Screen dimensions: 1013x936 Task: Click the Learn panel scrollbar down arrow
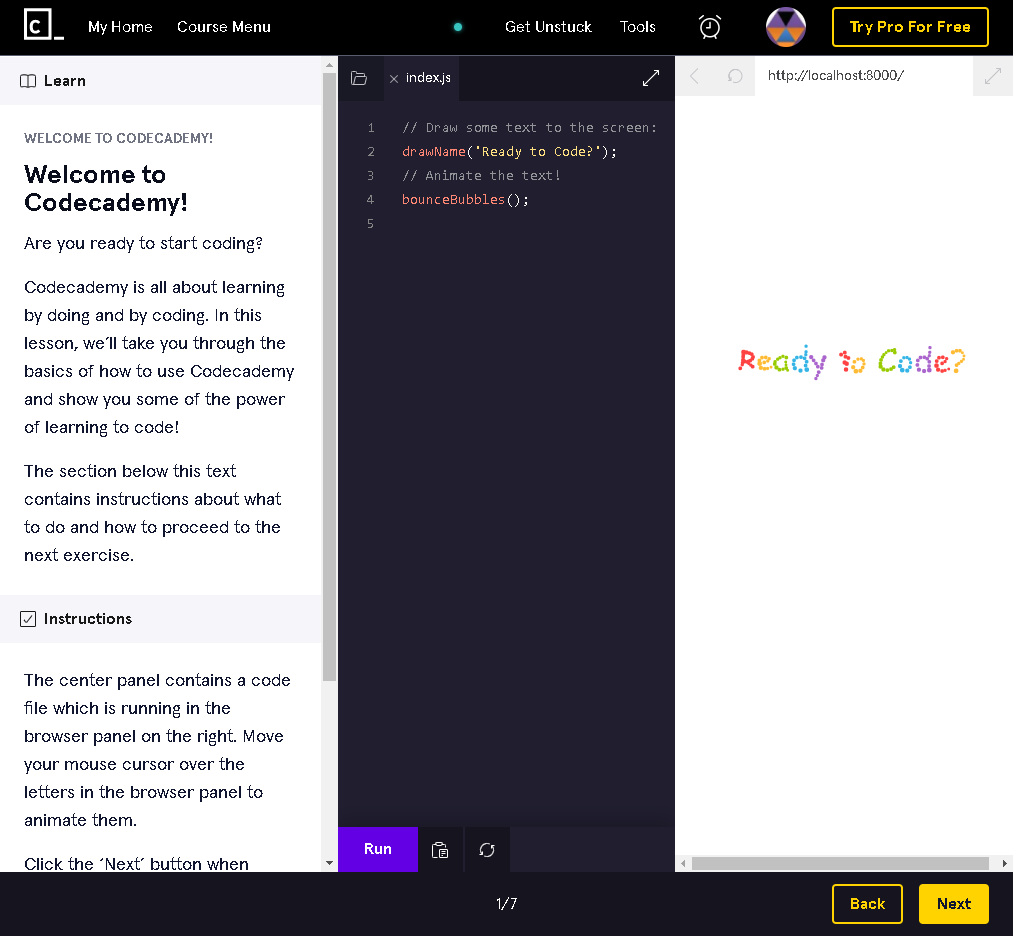[329, 863]
